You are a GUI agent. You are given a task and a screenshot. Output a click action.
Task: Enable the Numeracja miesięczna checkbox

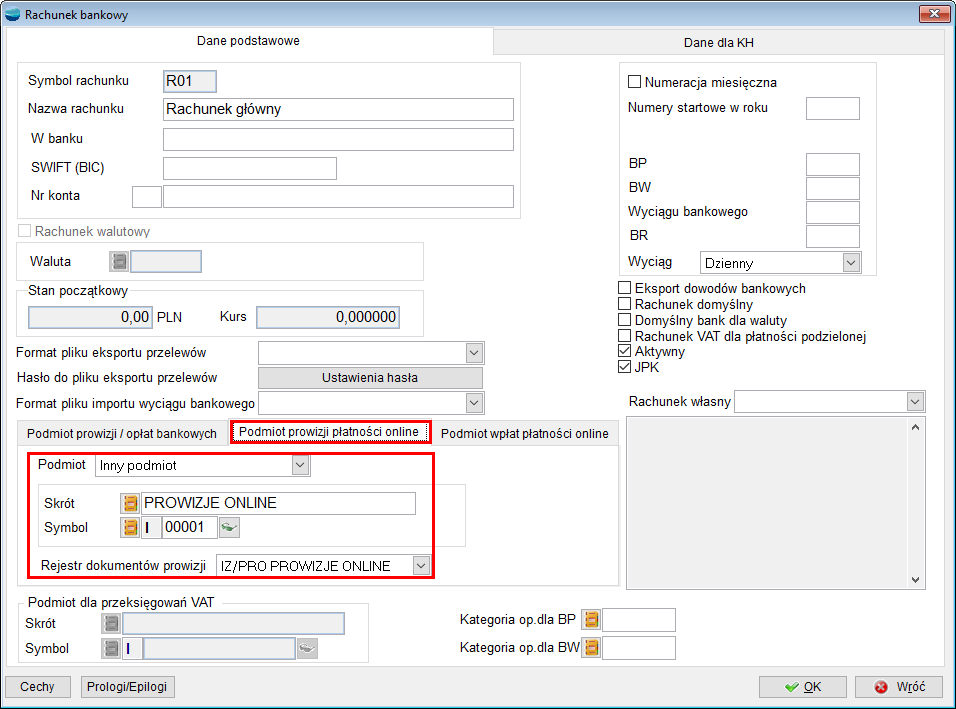[634, 82]
